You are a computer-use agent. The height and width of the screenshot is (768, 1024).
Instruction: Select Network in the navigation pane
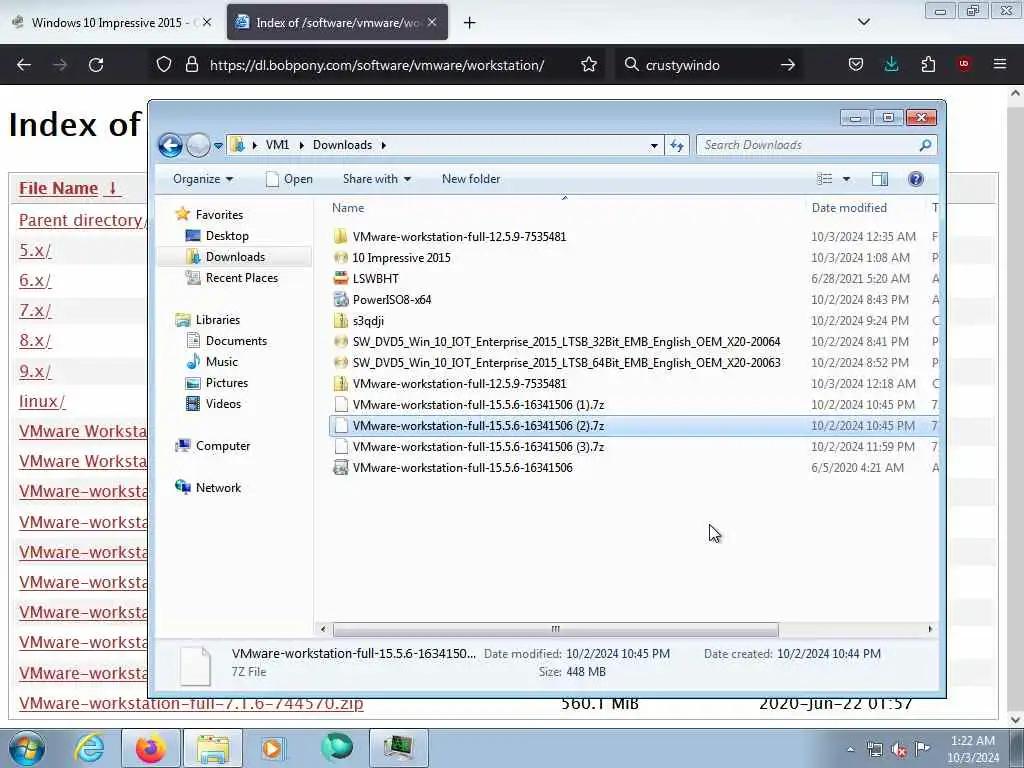point(208,487)
